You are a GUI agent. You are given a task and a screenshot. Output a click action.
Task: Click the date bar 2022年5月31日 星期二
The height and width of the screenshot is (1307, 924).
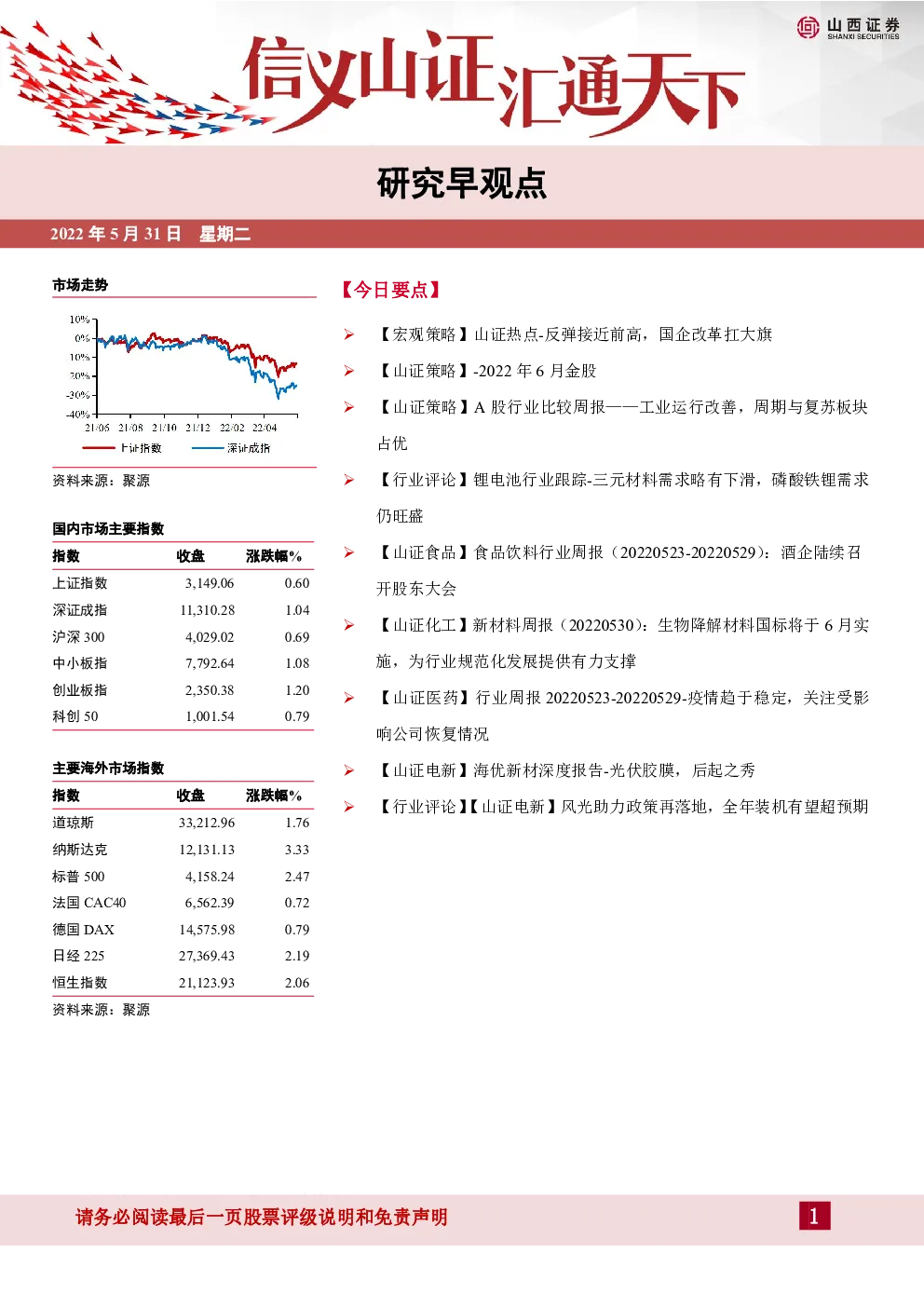coord(151,234)
